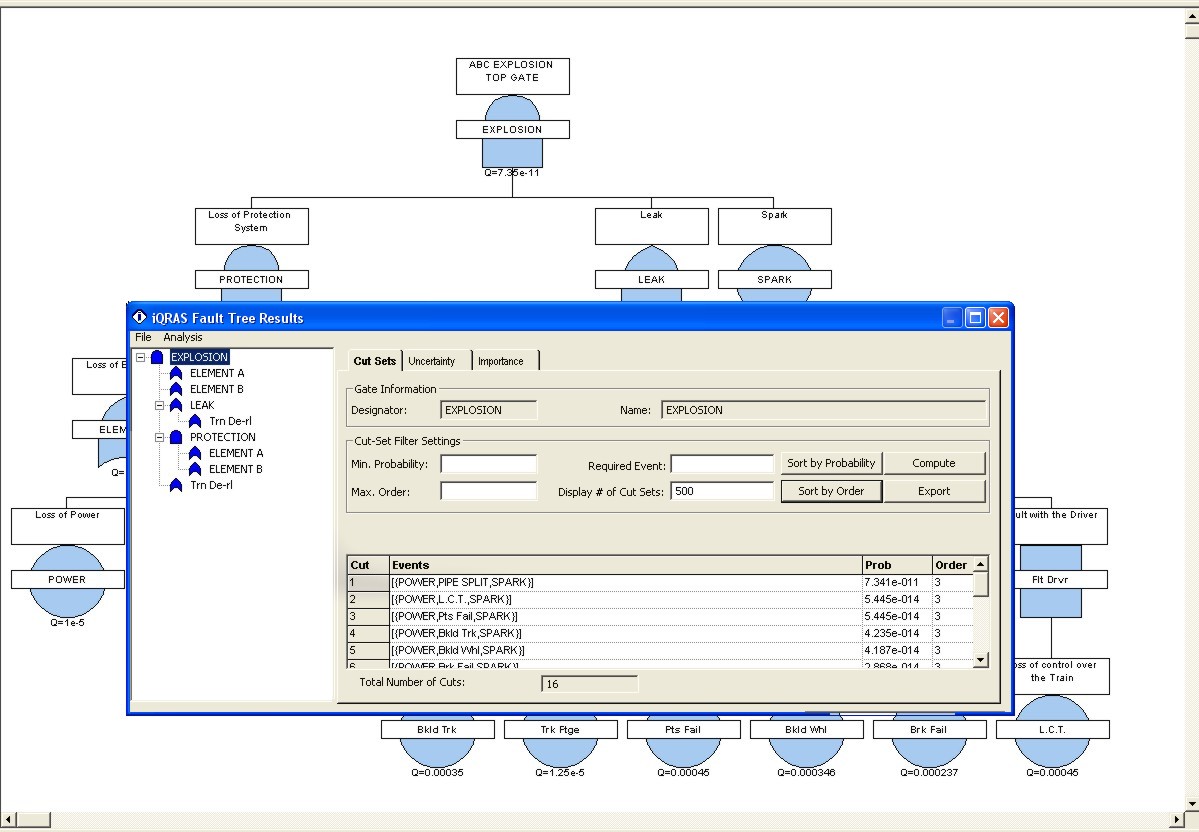Click ELEMENT A icon directly under EXPLOSION root
1199x832 pixels.
coord(176,373)
